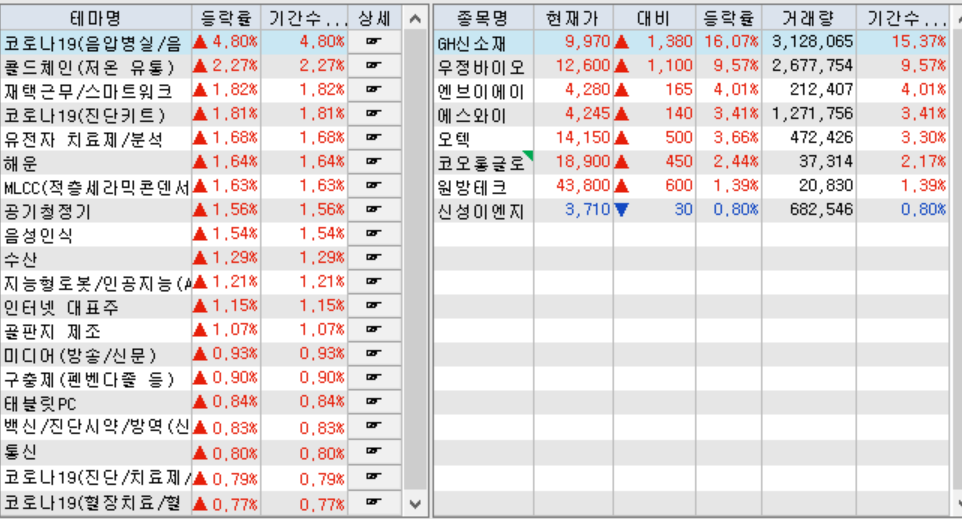The image size is (962, 519).
Task: Sort by 테마명 column header
Action: click(x=96, y=18)
